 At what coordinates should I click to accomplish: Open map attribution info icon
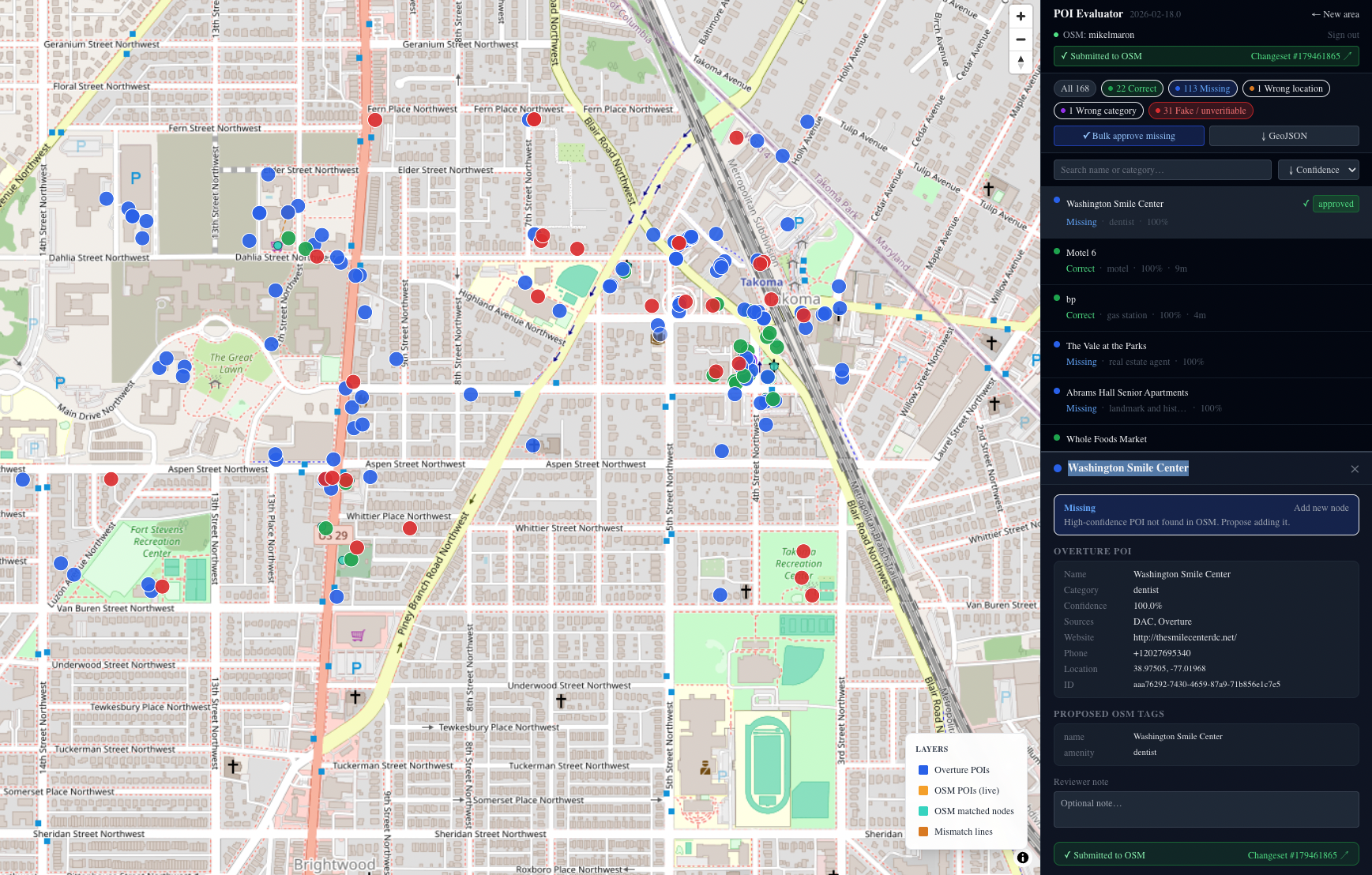[1023, 858]
